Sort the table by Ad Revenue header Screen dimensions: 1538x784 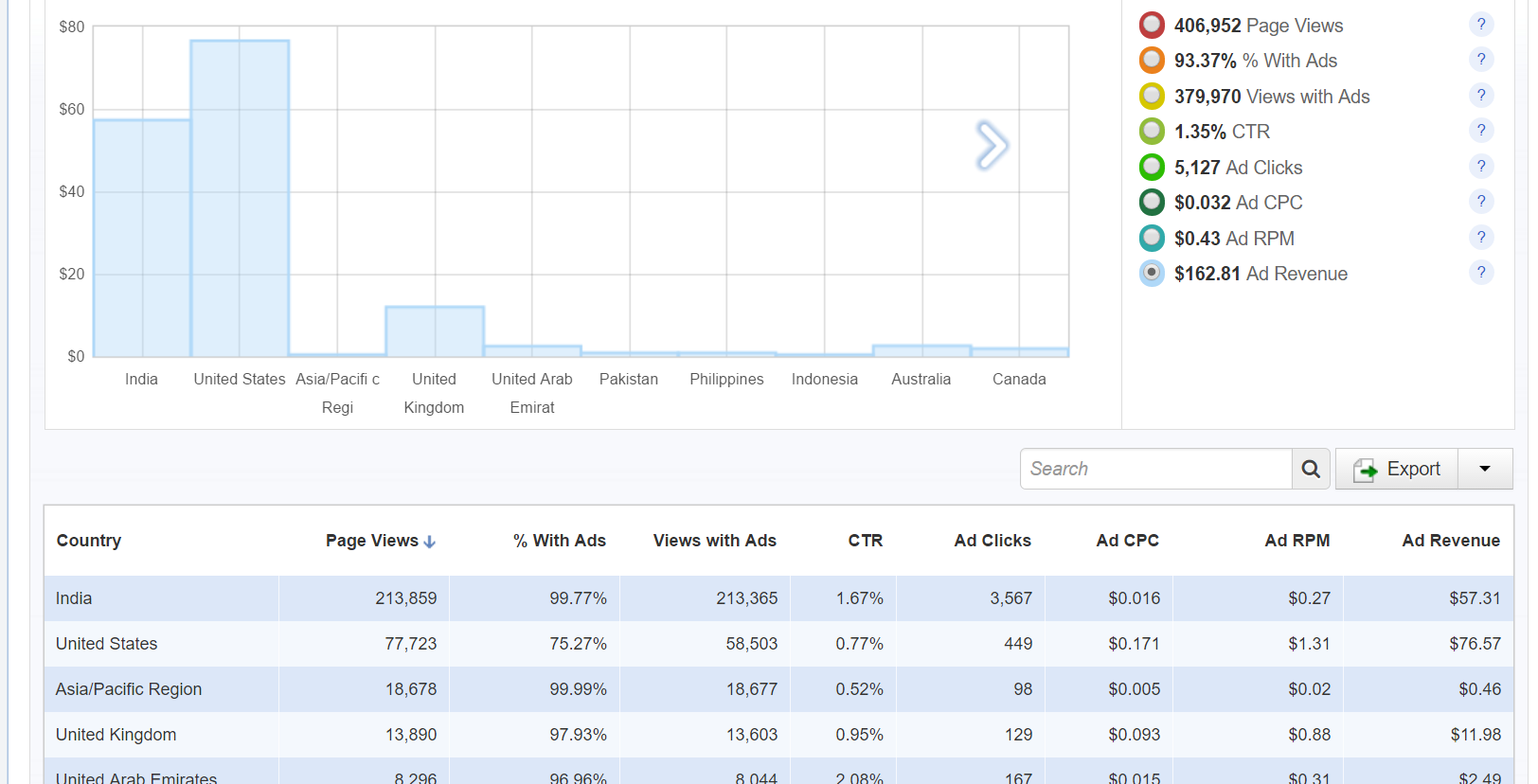1450,541
